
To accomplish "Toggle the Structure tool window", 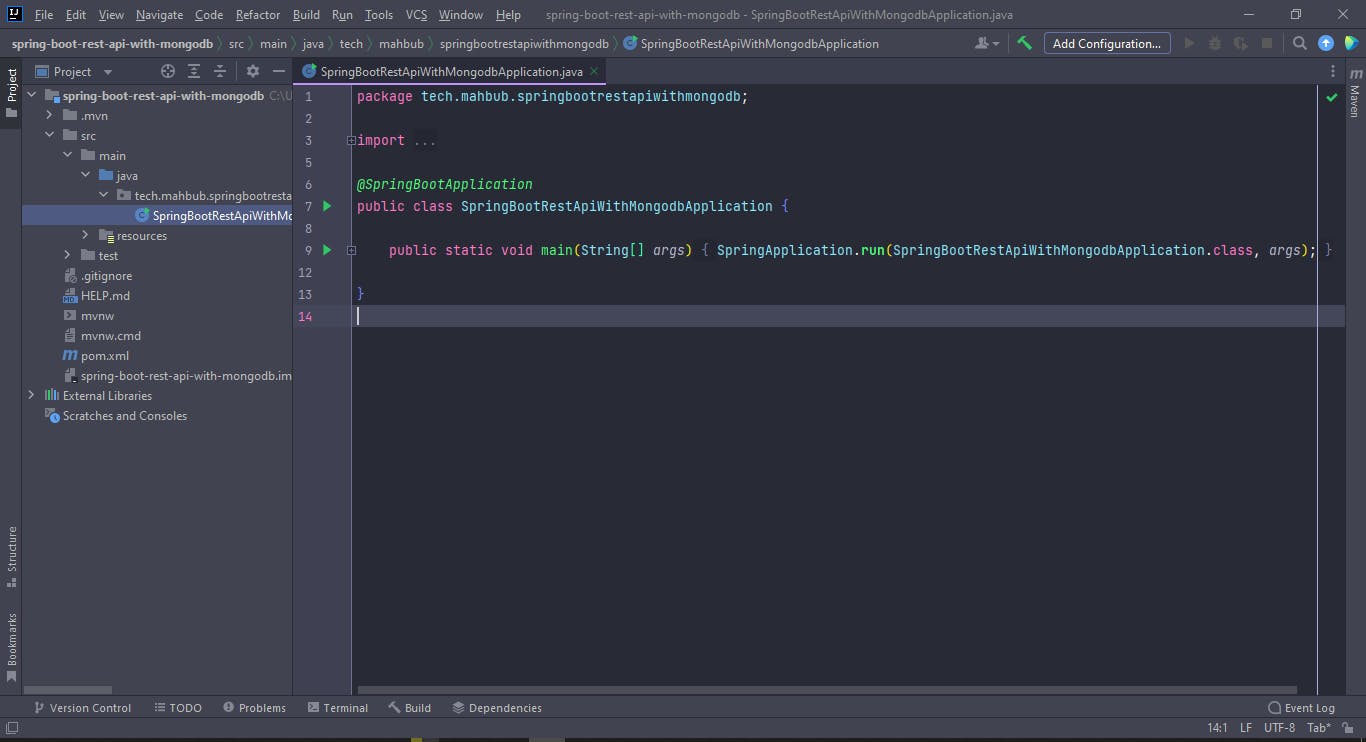I will point(11,557).
